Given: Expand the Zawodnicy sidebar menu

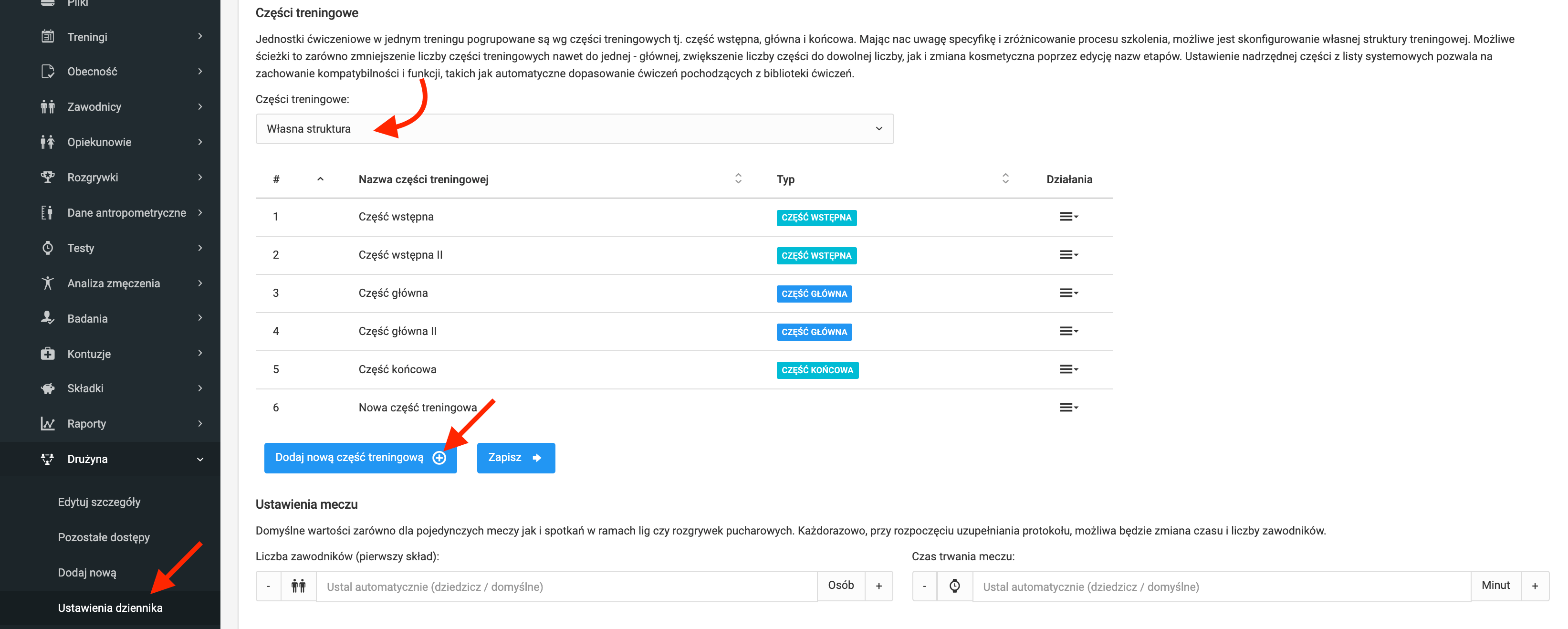Looking at the screenshot, I should 199,106.
